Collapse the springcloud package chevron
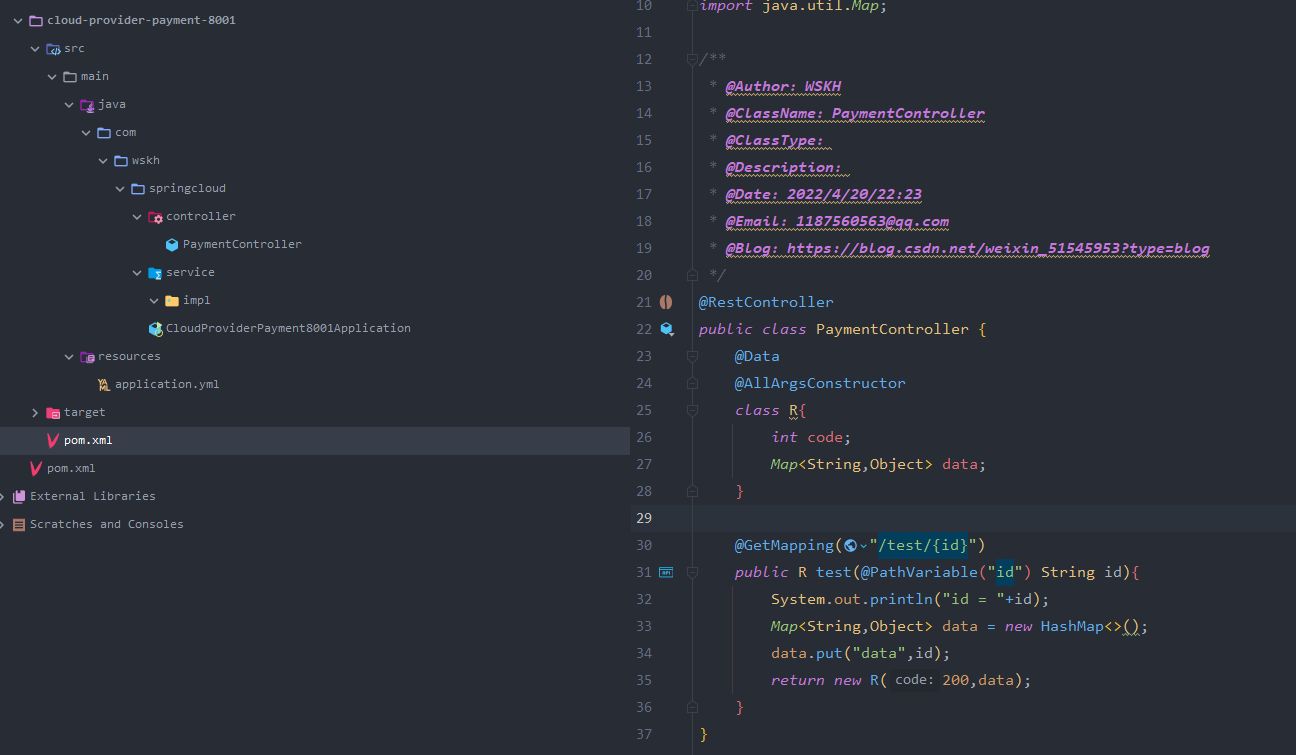This screenshot has height=755, width=1296. 120,188
